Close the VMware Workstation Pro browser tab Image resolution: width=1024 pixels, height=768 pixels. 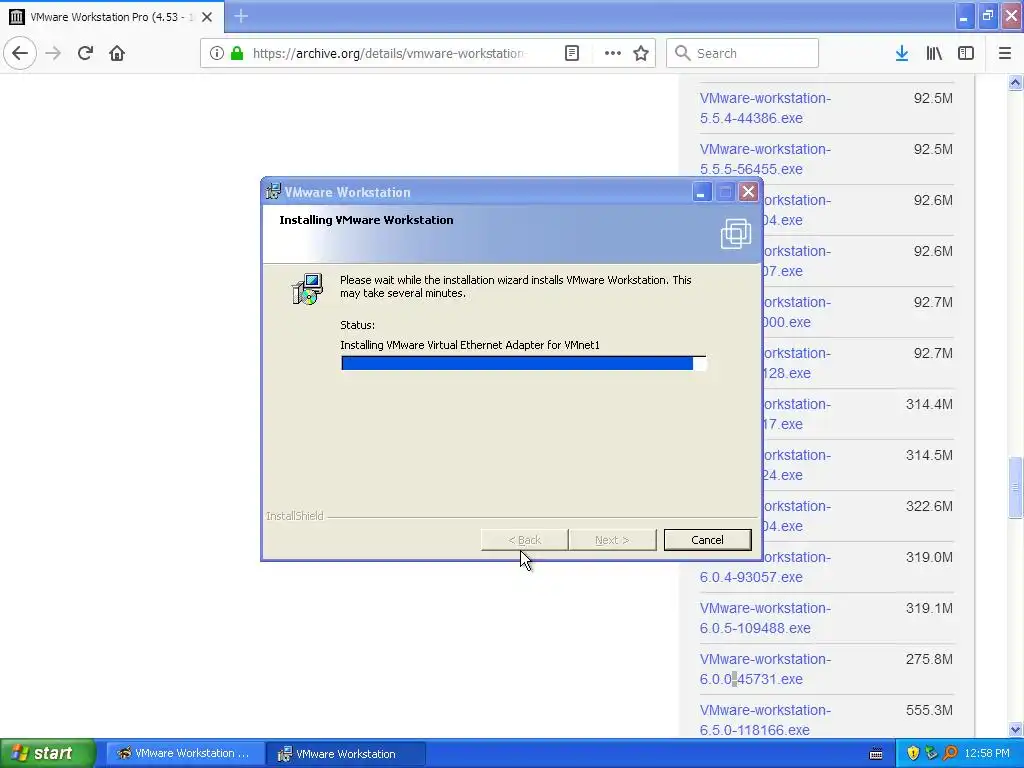click(207, 17)
